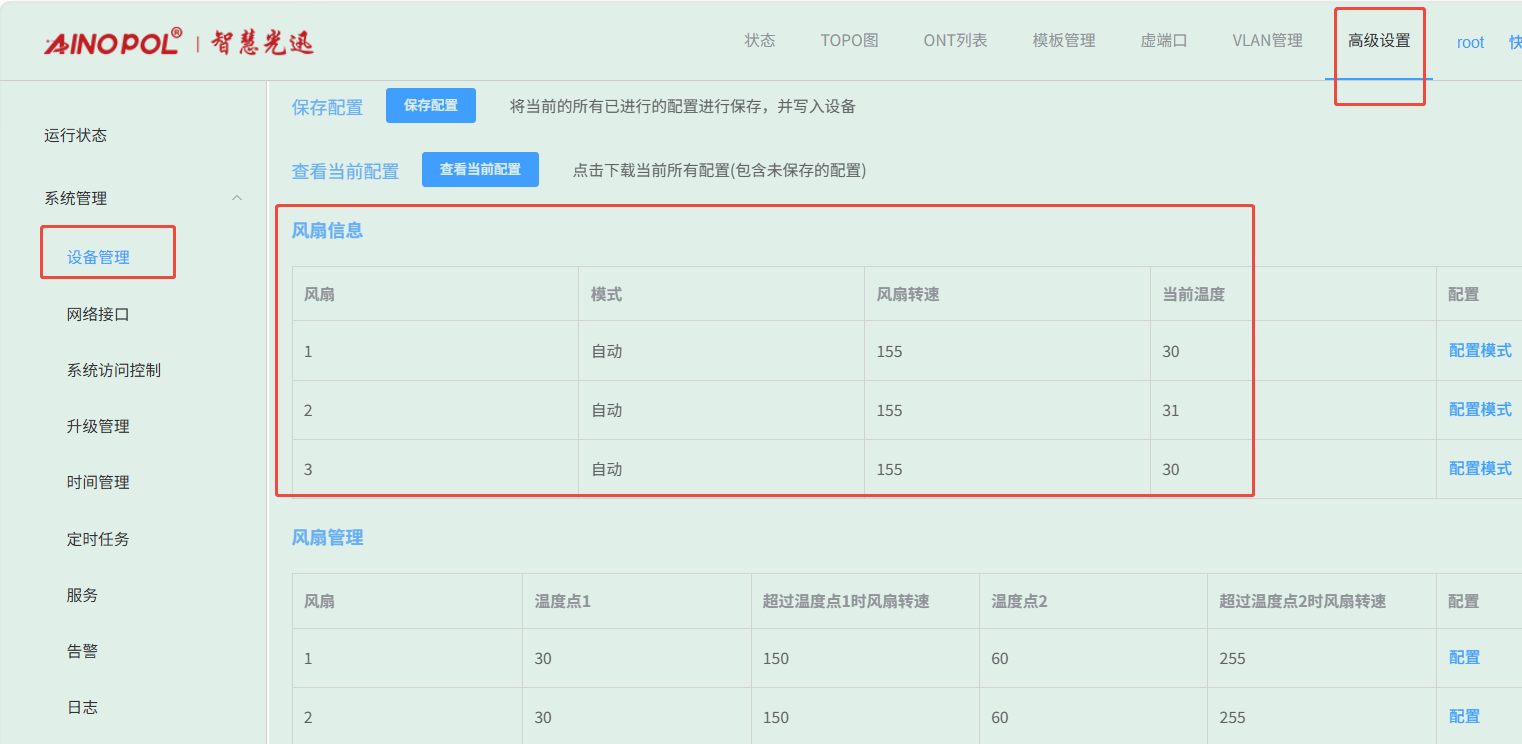Open 运行状态 in the sidebar
This screenshot has height=744, width=1522.
(75, 136)
